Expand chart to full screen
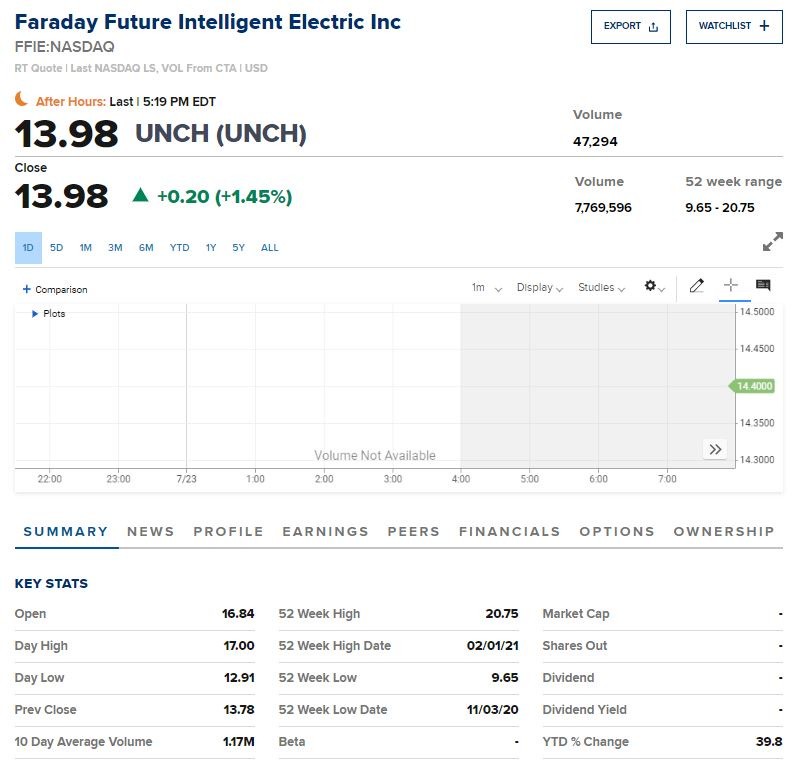Viewport: 795px width, 764px height. click(772, 242)
